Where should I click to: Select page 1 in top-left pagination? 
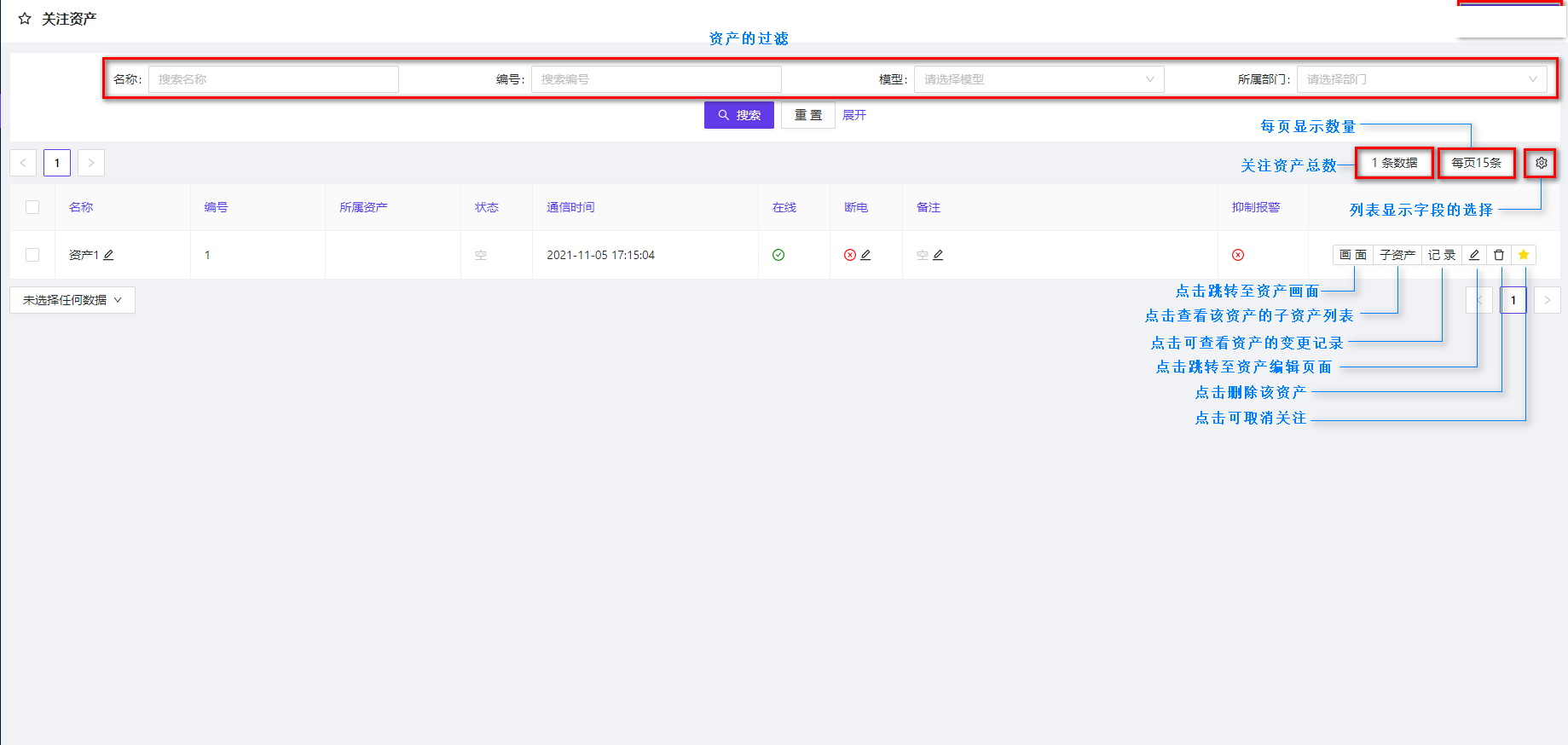pos(57,163)
